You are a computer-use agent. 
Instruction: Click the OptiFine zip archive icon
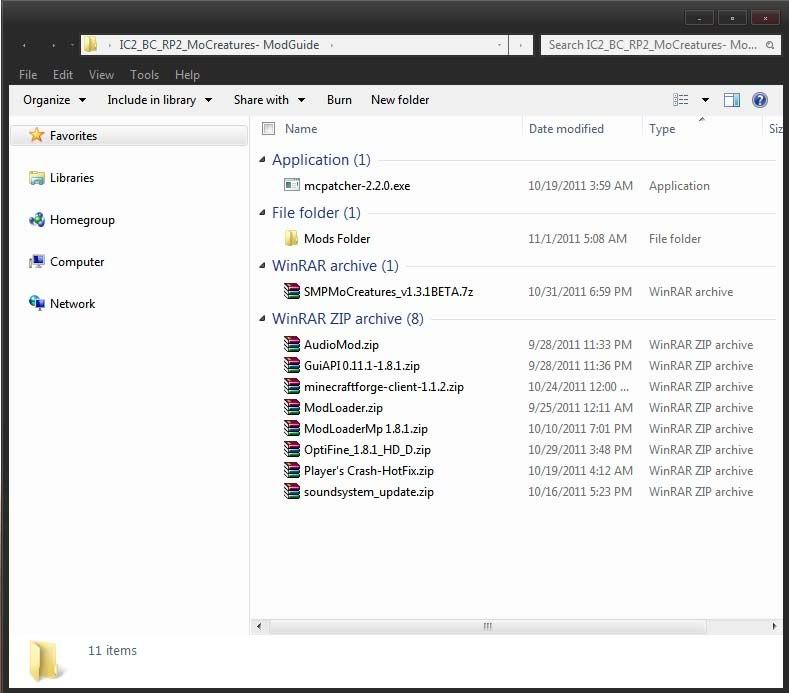click(x=291, y=449)
